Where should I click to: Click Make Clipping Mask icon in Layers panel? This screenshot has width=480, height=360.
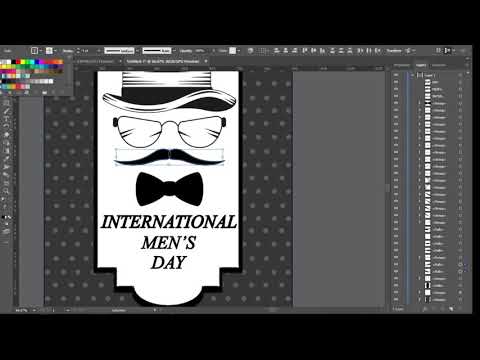point(433,309)
